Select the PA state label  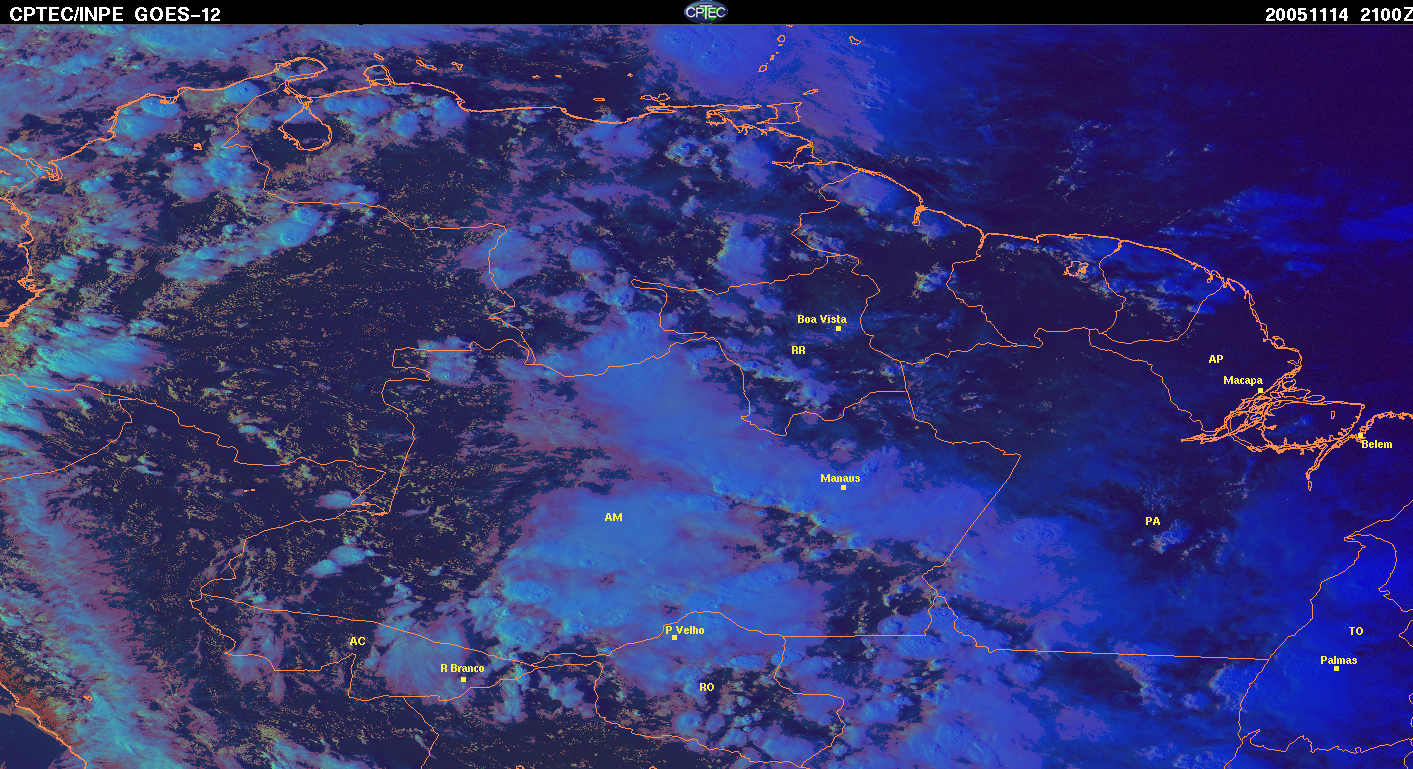pos(1152,521)
